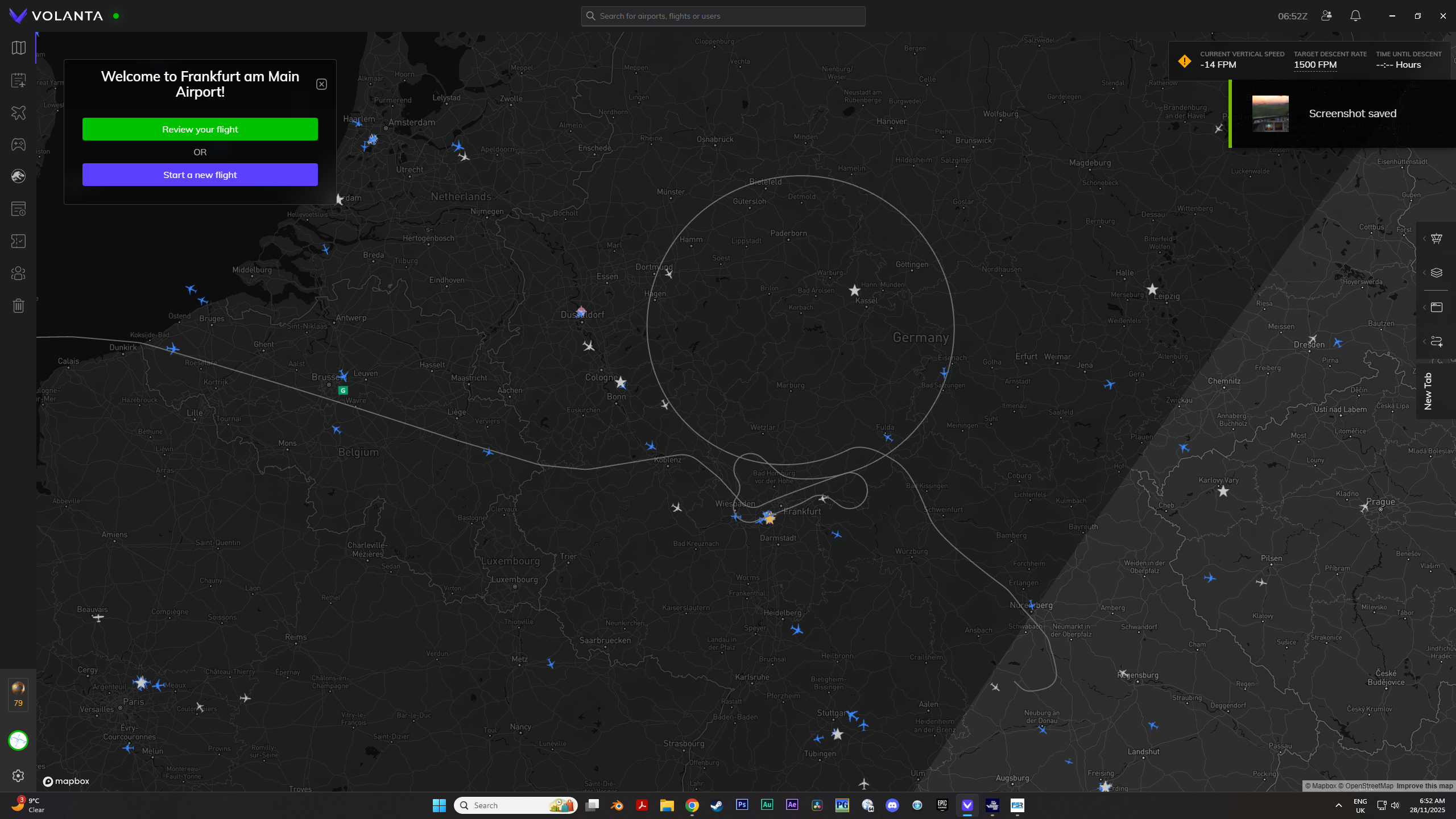Screen dimensions: 1456x819
Task: Expand the map layers panel
Action: tap(1436, 273)
